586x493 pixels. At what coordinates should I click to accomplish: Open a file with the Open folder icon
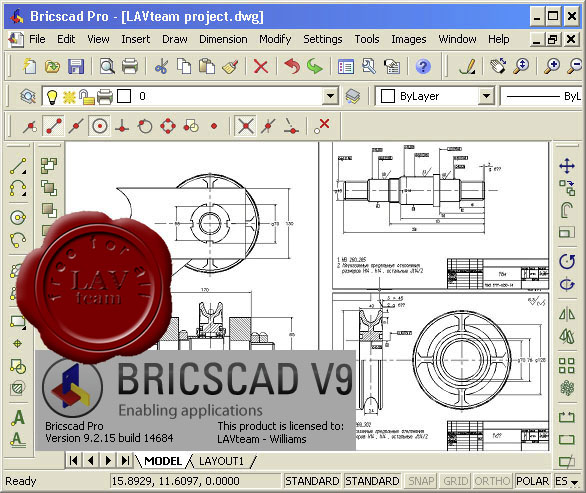pyautogui.click(x=52, y=67)
